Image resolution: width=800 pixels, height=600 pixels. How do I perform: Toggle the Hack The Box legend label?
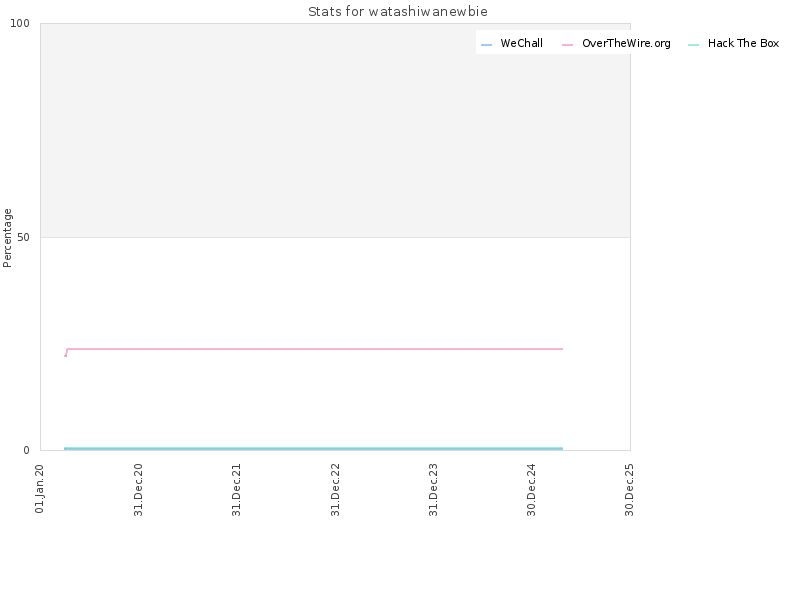coord(743,43)
